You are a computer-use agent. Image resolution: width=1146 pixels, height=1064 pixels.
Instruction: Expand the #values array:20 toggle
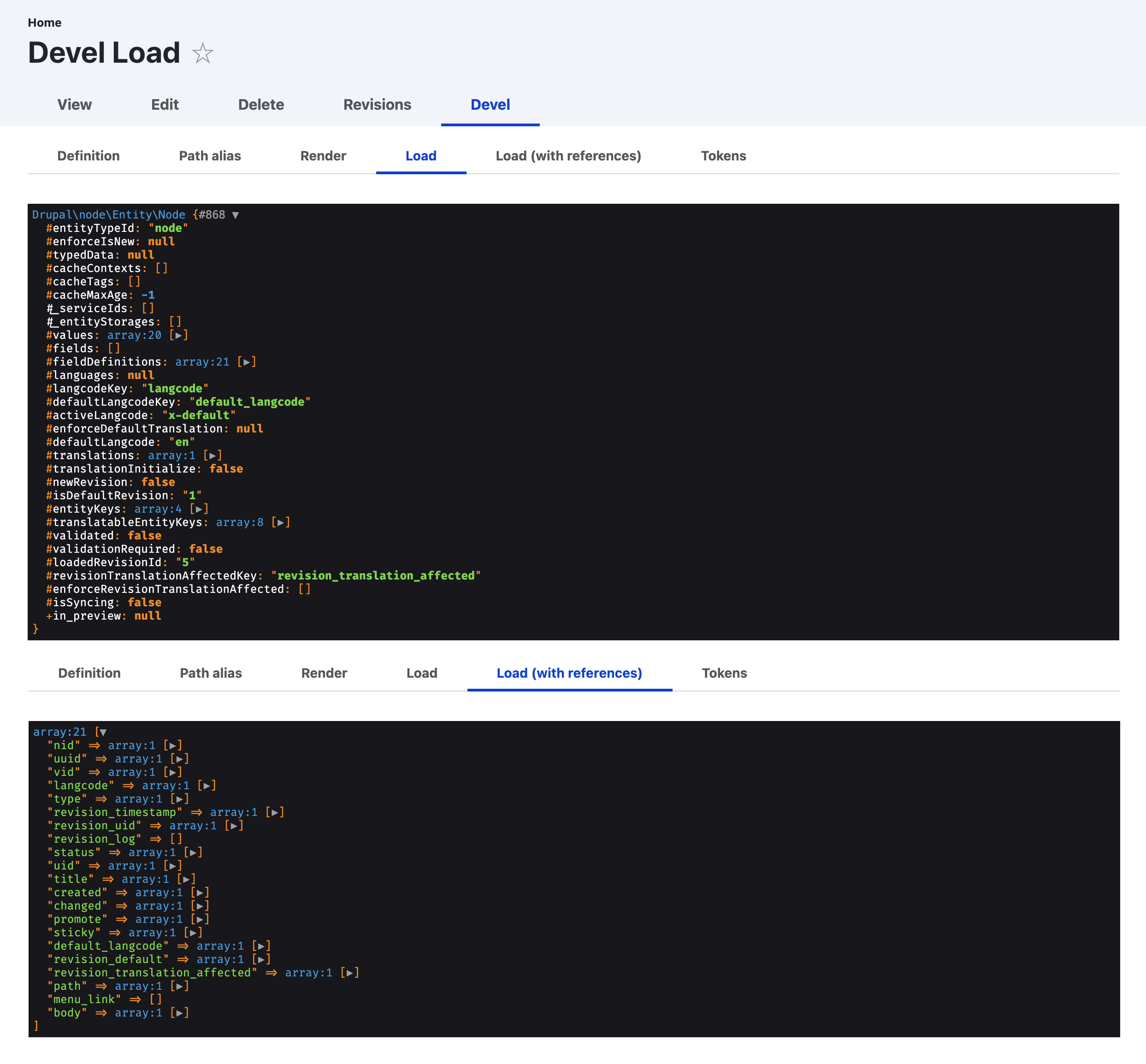click(x=178, y=335)
